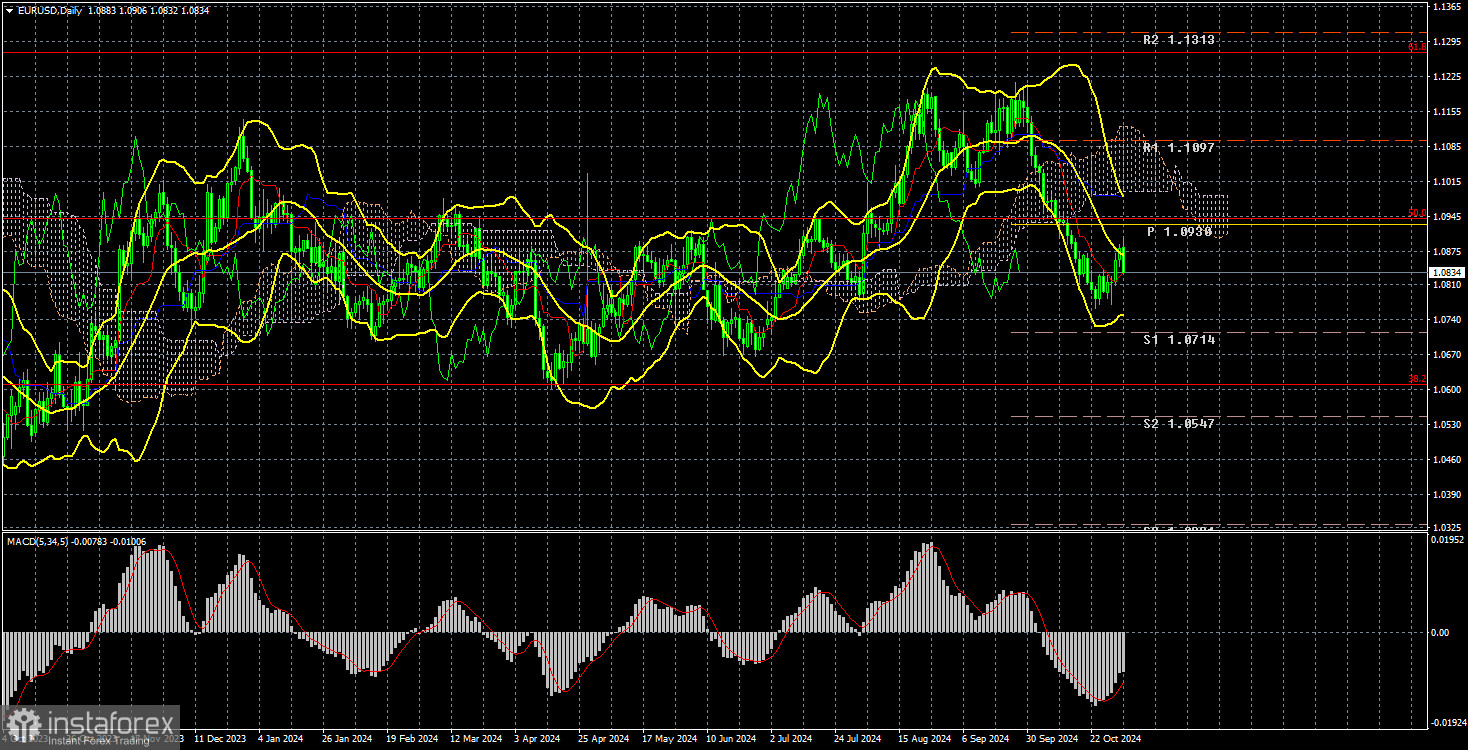Image resolution: width=1468 pixels, height=750 pixels.
Task: Click the 1.0325 price scale value
Action: pos(1445,527)
